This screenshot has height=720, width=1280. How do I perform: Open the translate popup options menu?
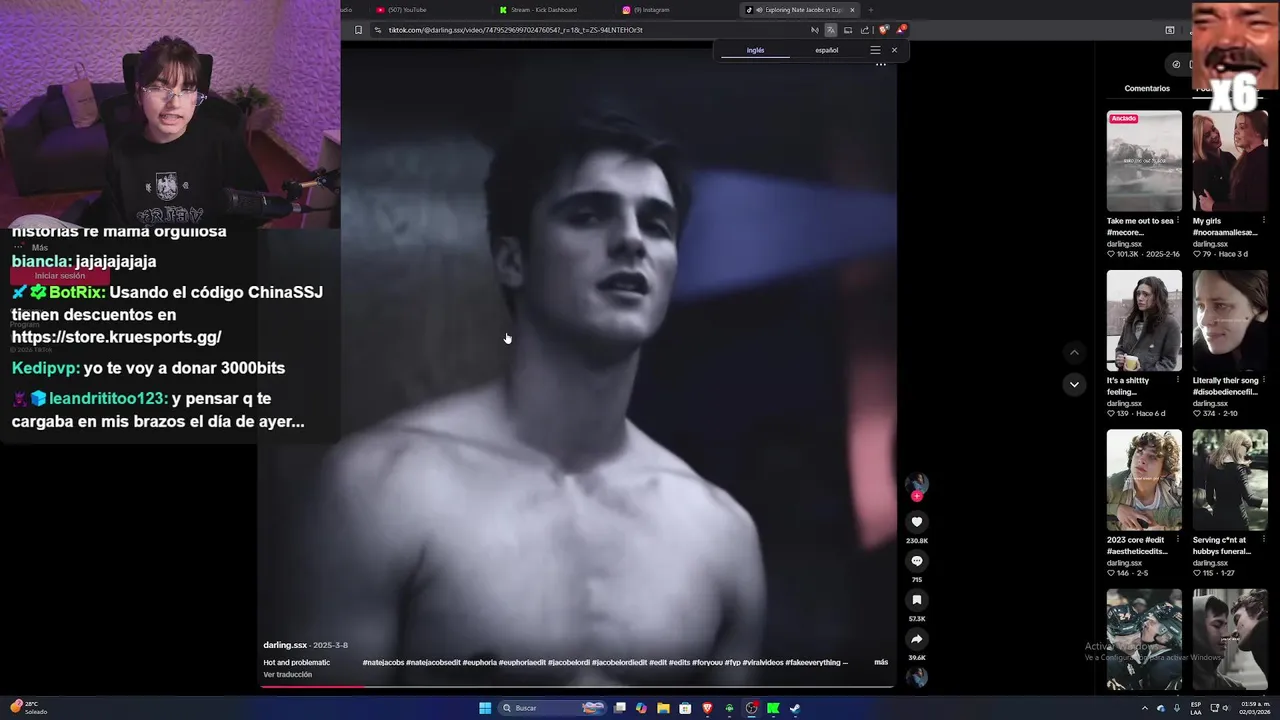click(x=875, y=50)
